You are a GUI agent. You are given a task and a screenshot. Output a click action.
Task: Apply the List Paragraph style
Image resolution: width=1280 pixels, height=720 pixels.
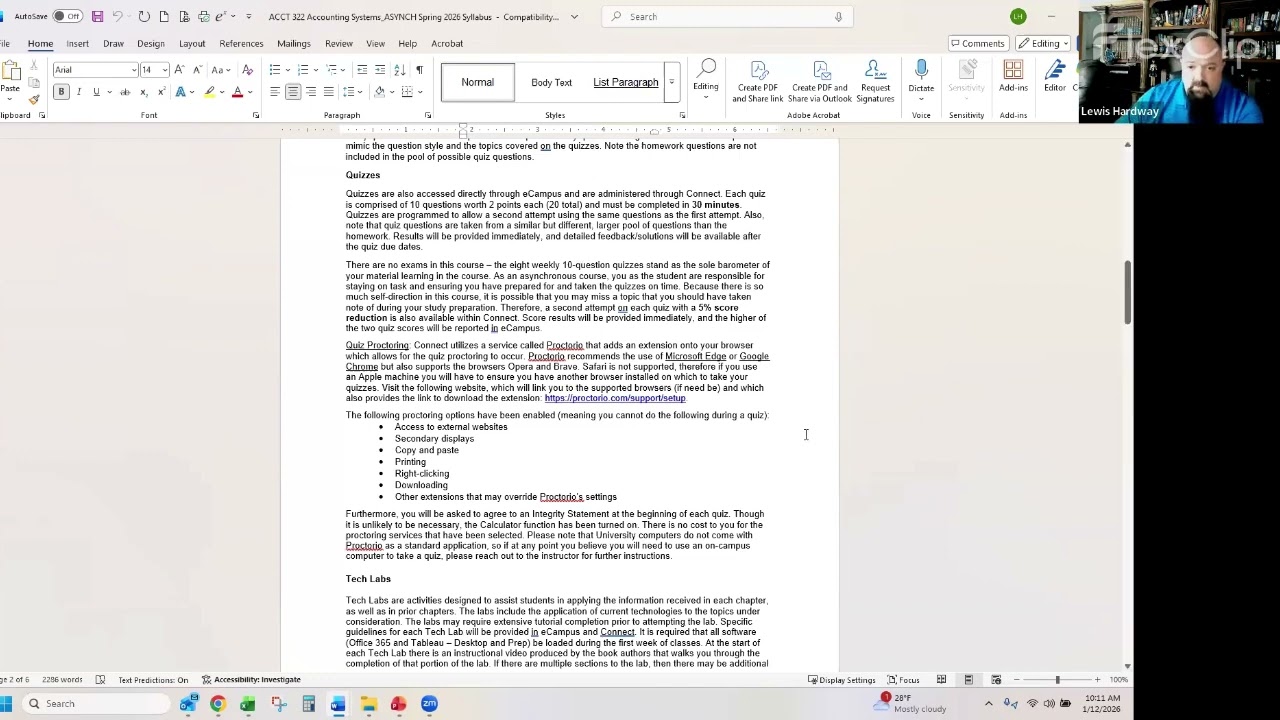(x=626, y=82)
